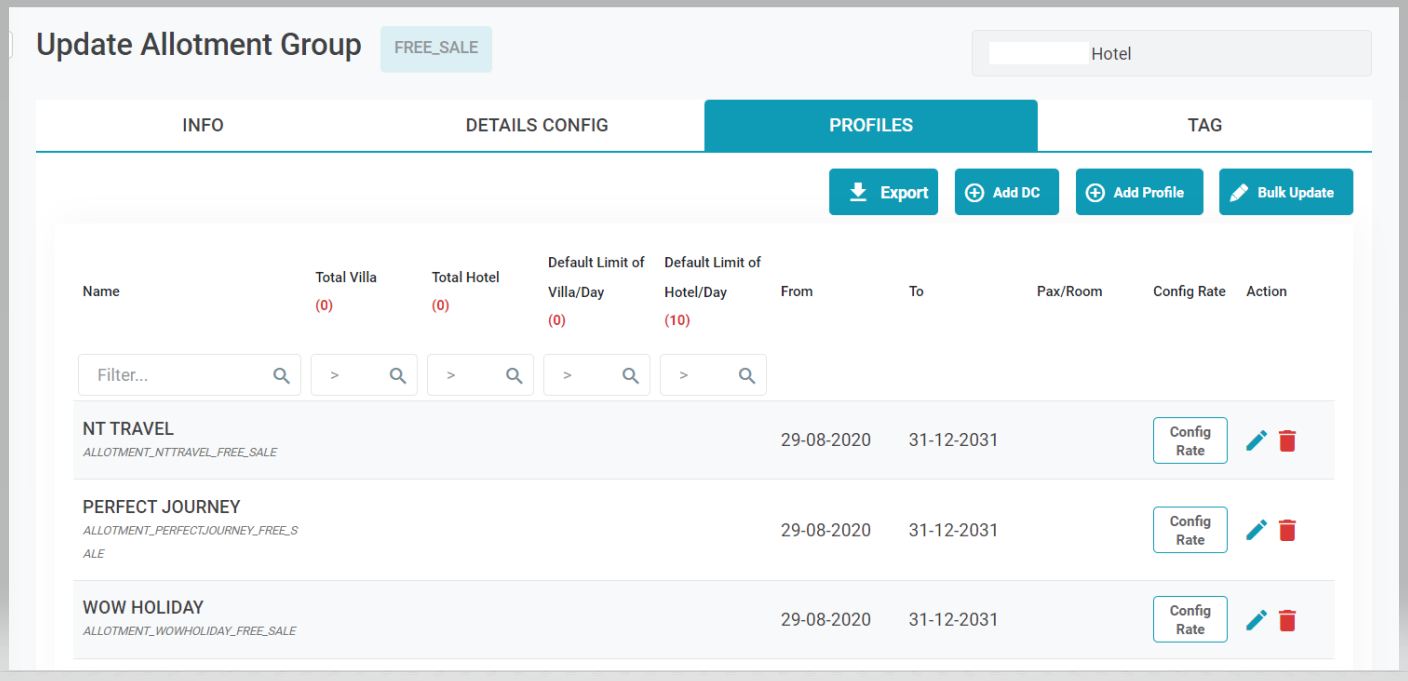Go to the TAG tab
The height and width of the screenshot is (681, 1408).
pyautogui.click(x=1204, y=126)
